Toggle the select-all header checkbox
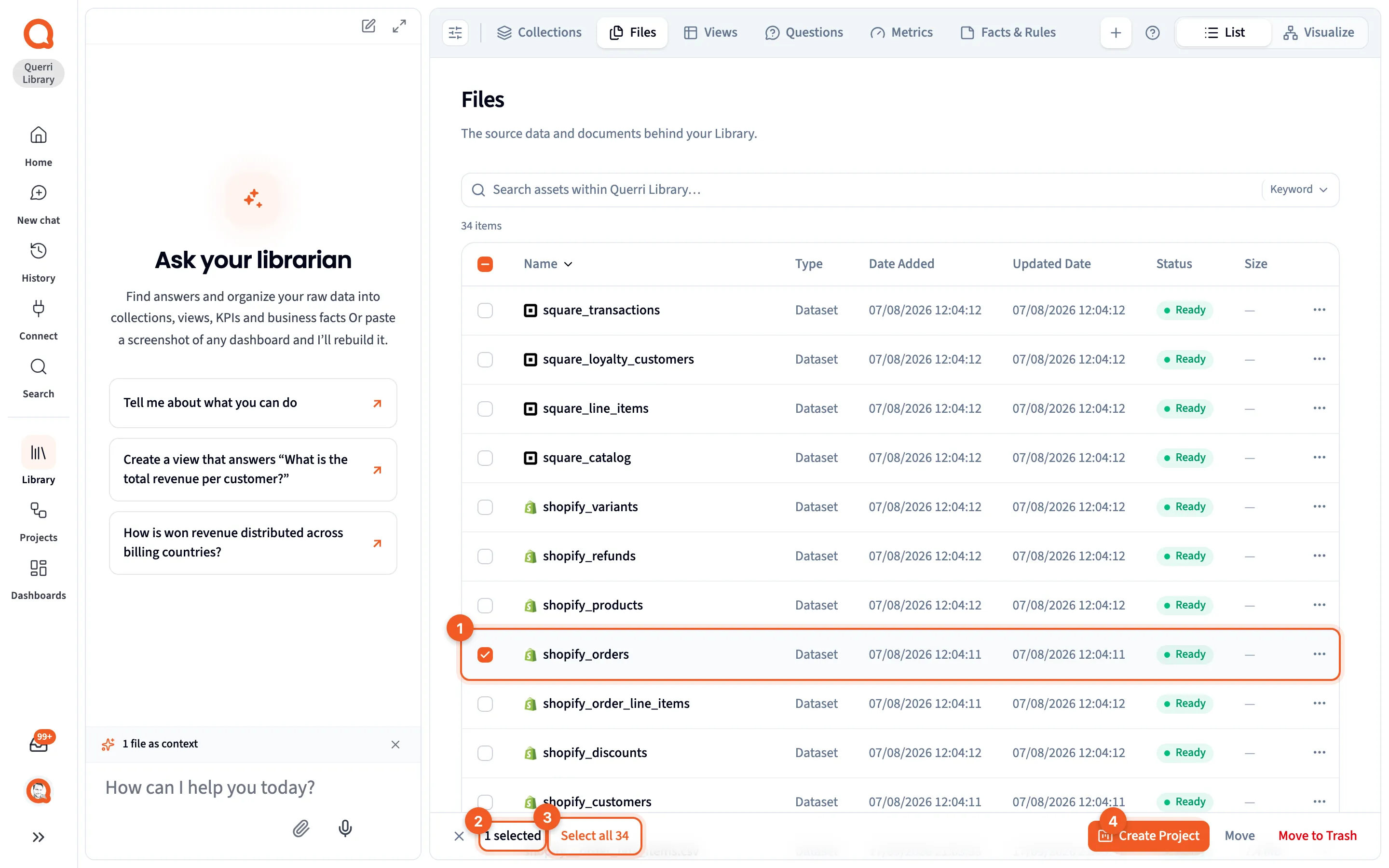This screenshot has width=1389, height=868. pos(485,264)
